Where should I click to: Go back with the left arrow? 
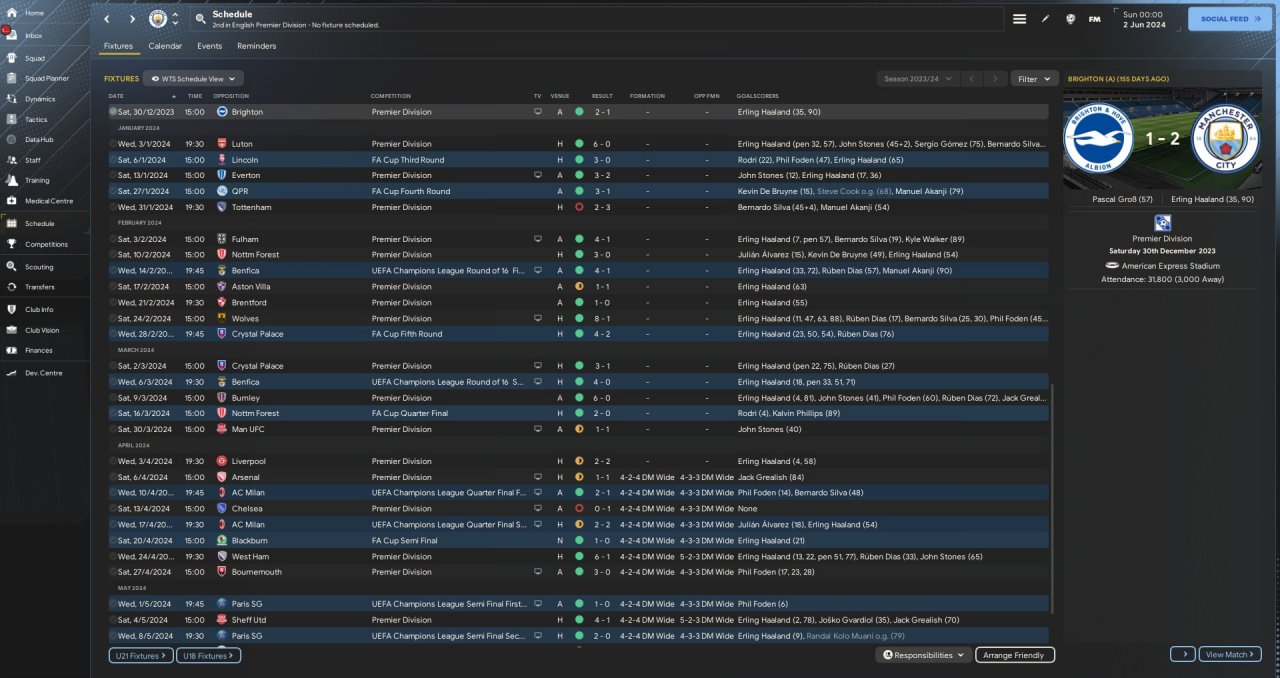click(x=107, y=19)
